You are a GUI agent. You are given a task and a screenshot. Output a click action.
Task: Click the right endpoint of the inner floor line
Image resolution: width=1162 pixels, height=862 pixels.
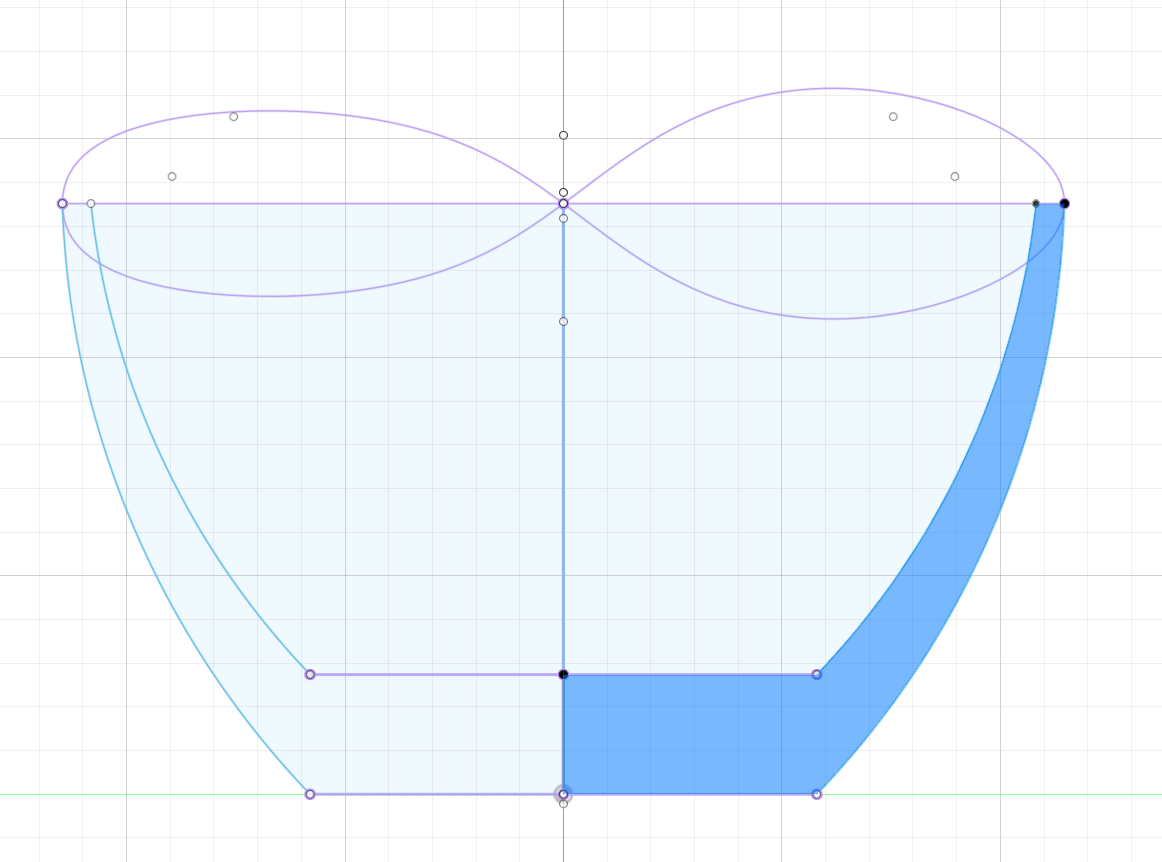[x=817, y=674]
